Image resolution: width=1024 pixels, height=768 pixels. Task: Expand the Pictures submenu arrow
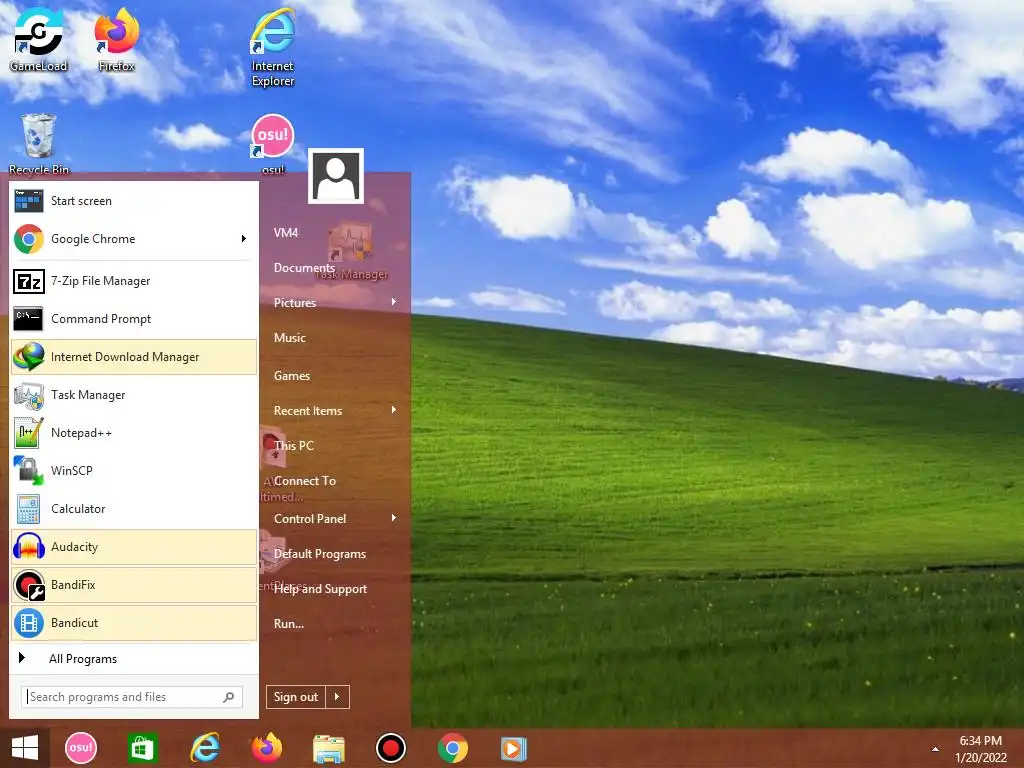(x=394, y=302)
